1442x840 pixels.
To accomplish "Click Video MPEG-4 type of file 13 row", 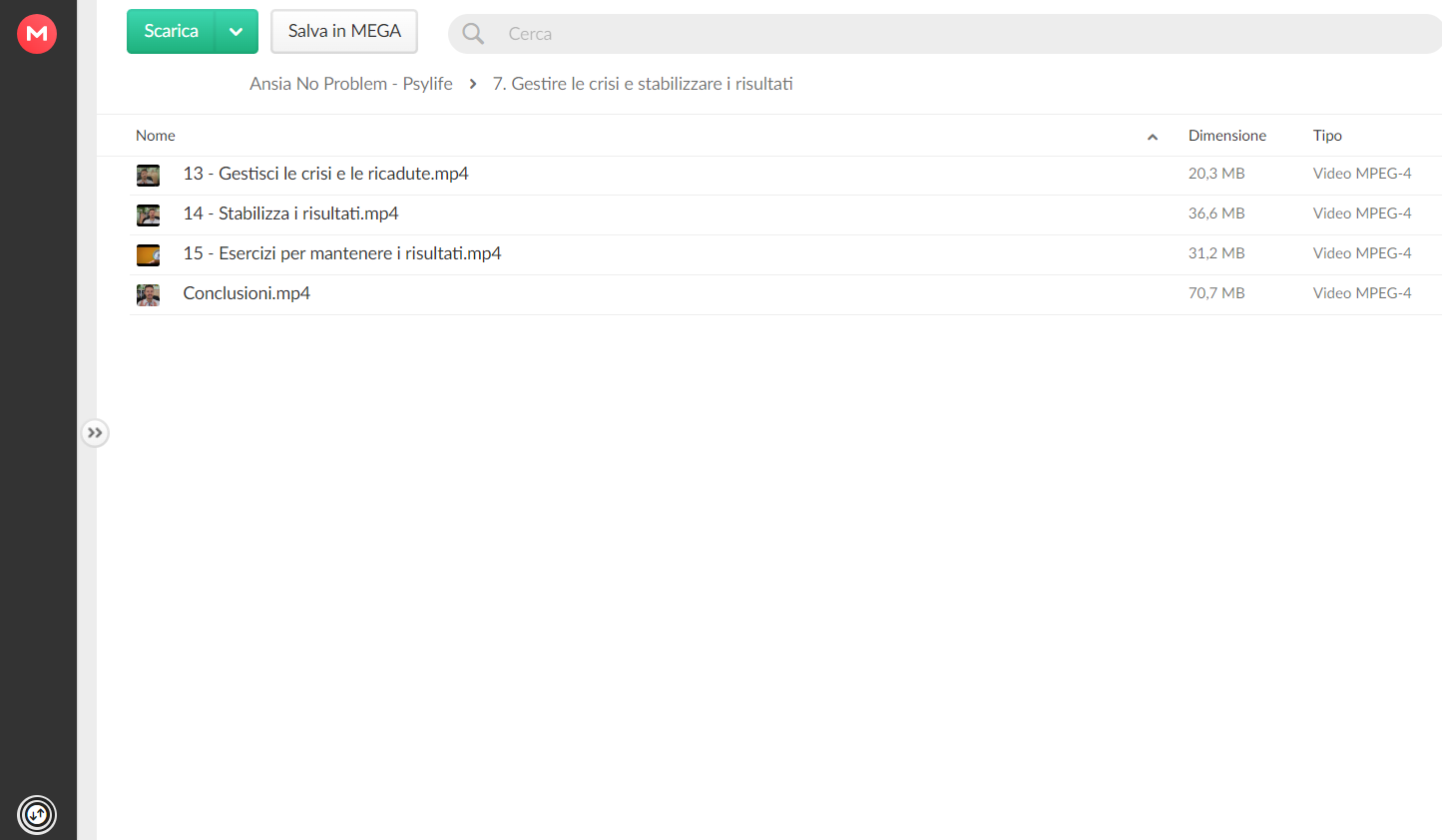I will [1362, 174].
